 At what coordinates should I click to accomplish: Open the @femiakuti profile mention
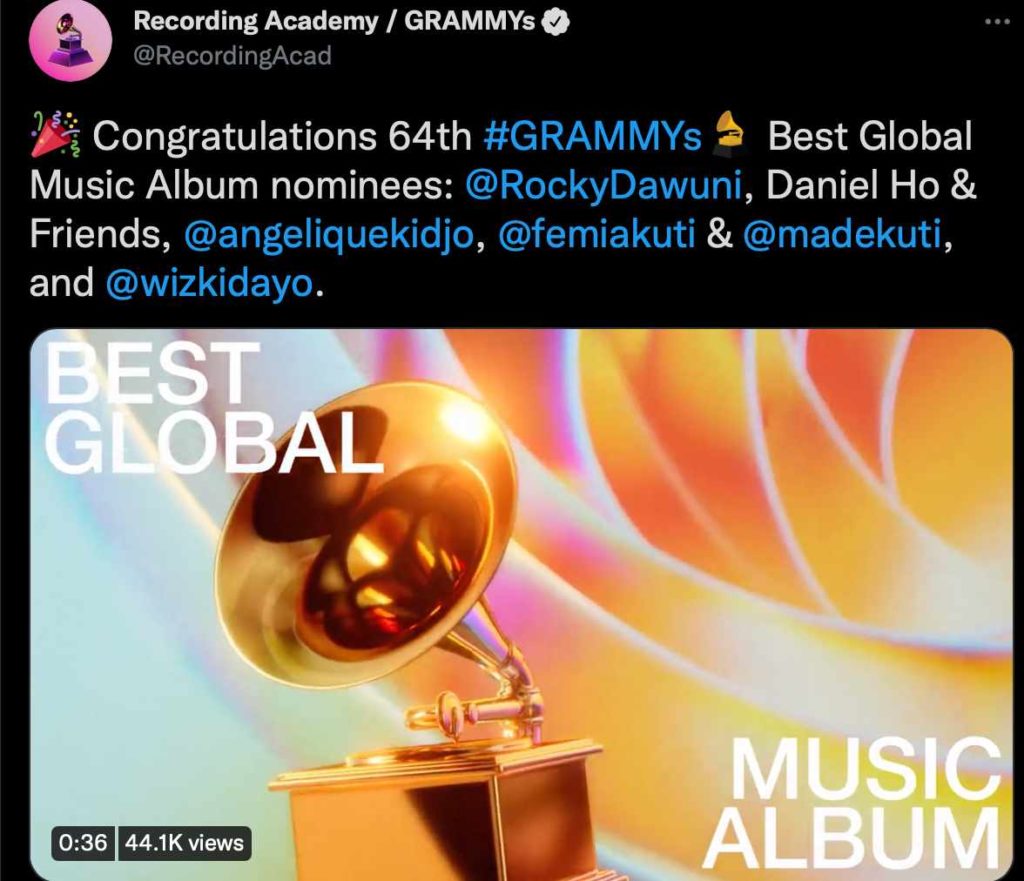coord(596,234)
